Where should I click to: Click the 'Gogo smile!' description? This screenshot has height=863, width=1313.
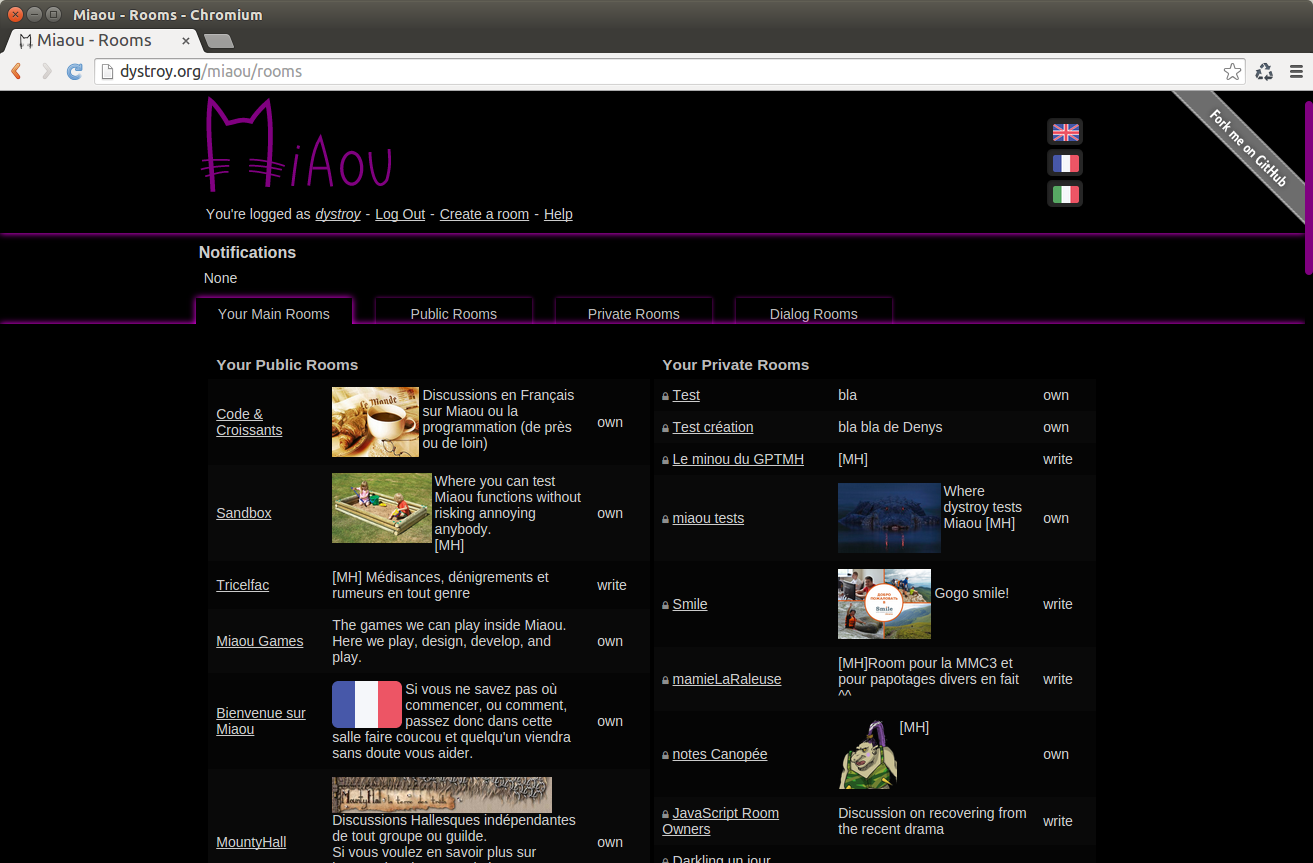coord(972,593)
